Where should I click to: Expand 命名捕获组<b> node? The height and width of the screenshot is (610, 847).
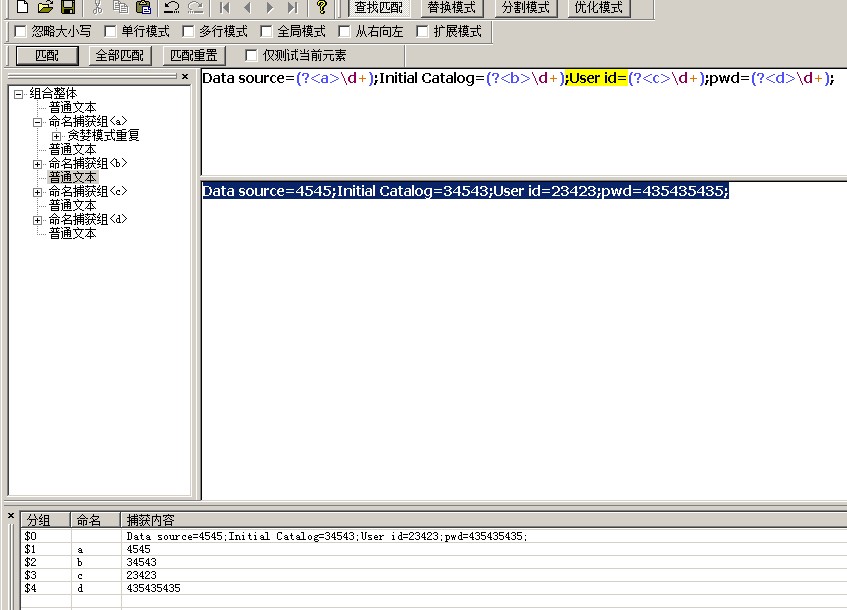pos(37,164)
